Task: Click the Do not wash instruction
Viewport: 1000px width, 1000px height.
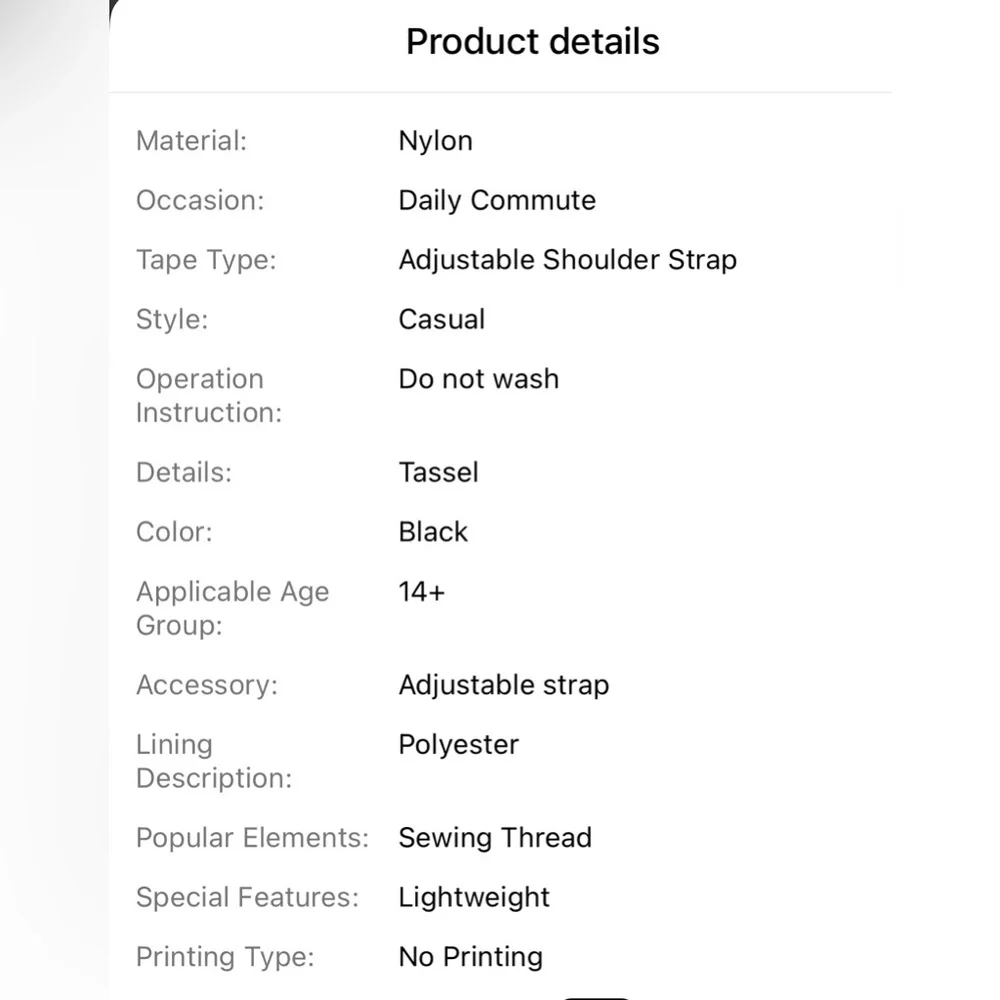Action: [478, 379]
